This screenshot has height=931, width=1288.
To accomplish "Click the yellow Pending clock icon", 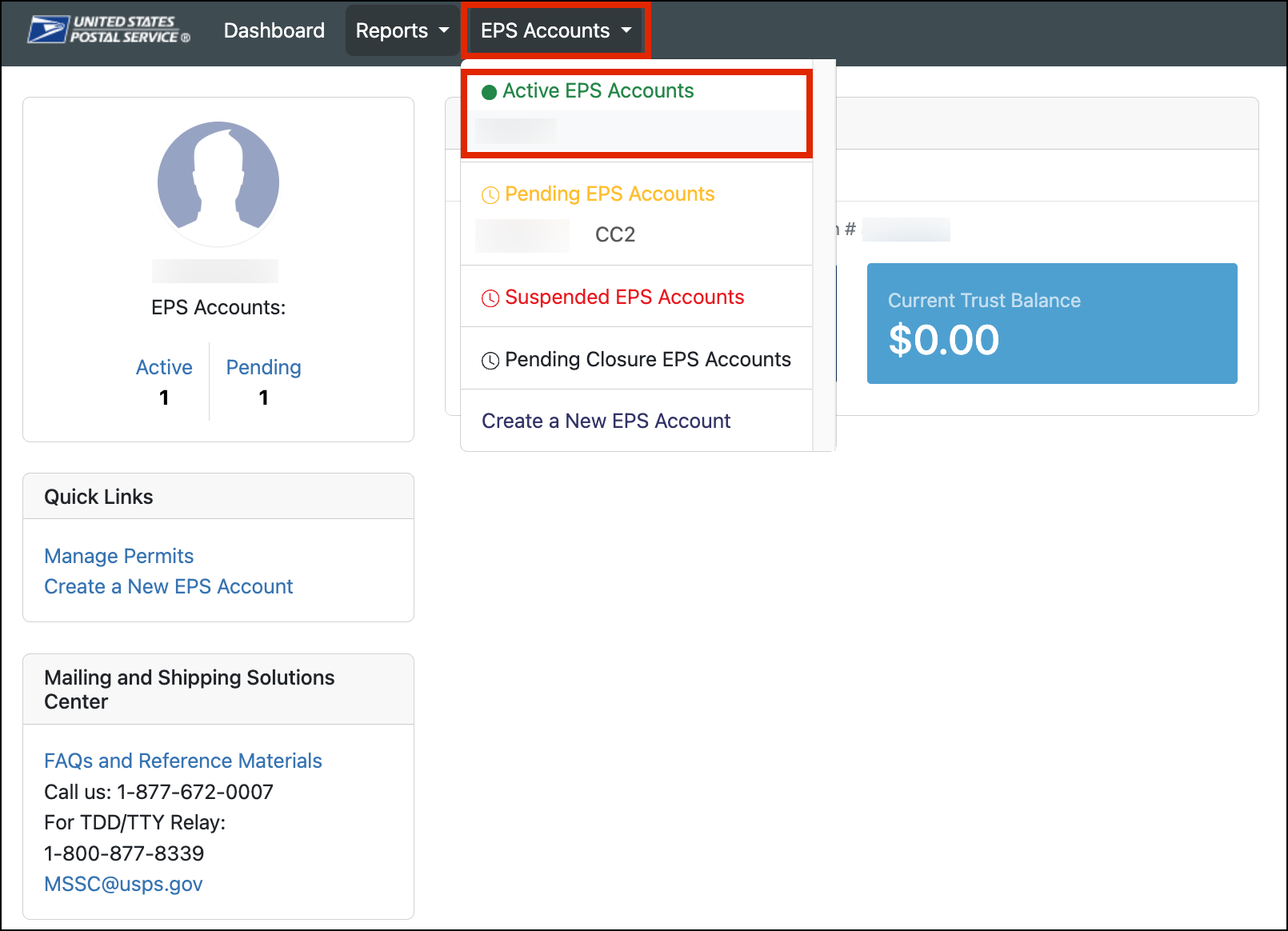I will (x=490, y=195).
